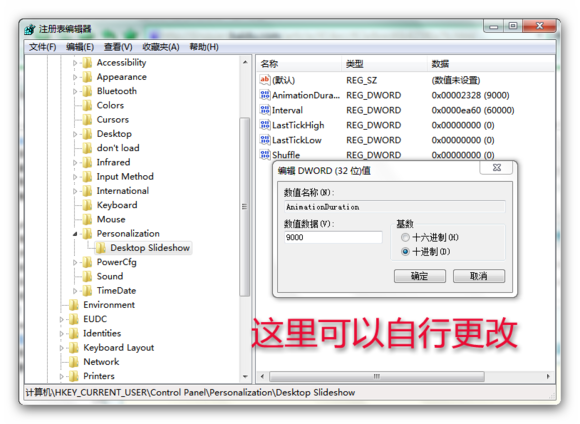Viewport: 580px width, 424px height.
Task: Click the Appearance folder icon
Action: click(87, 77)
